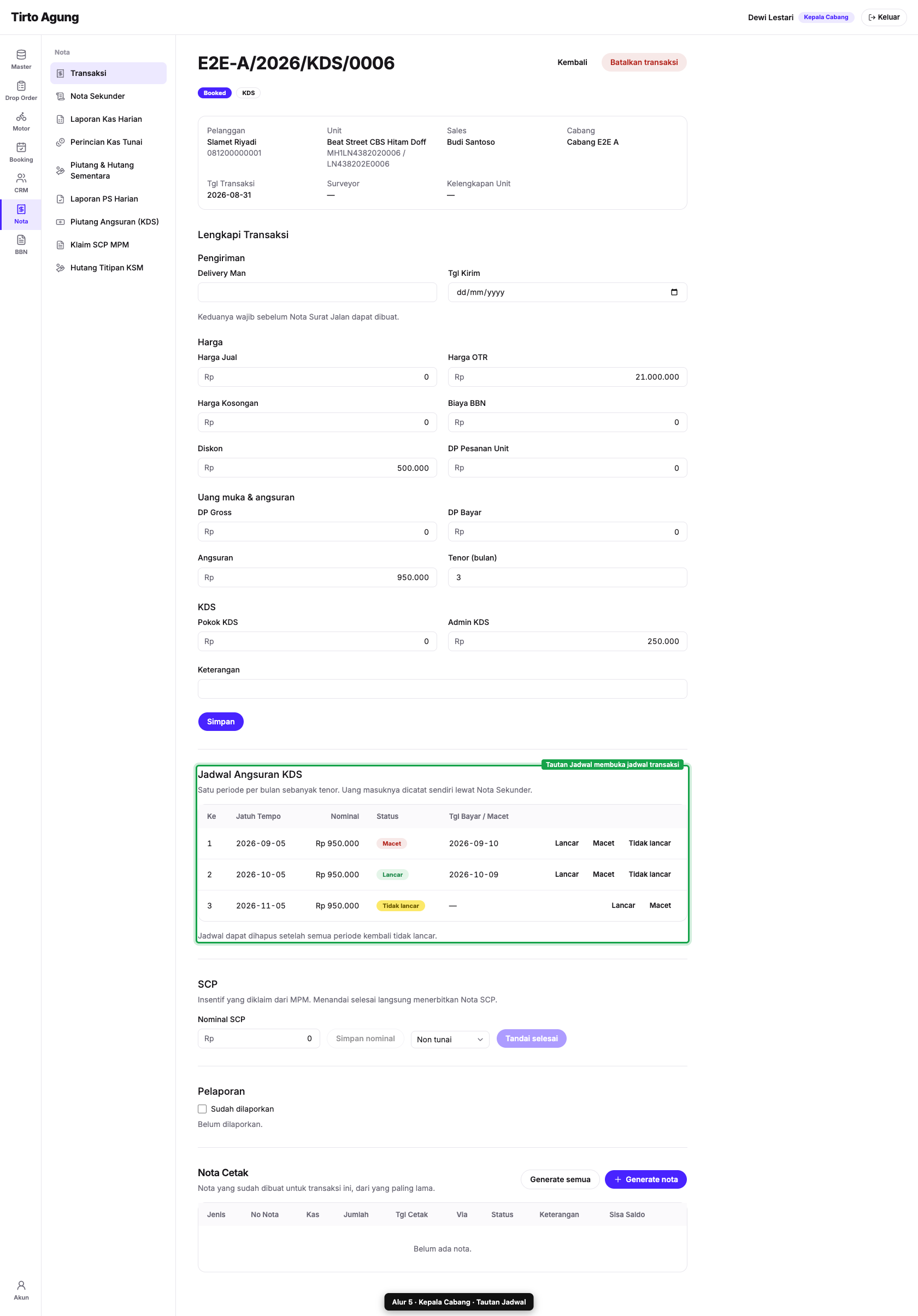Click the Klaim SCP MPM icon
918x1316 pixels.
pos(60,245)
